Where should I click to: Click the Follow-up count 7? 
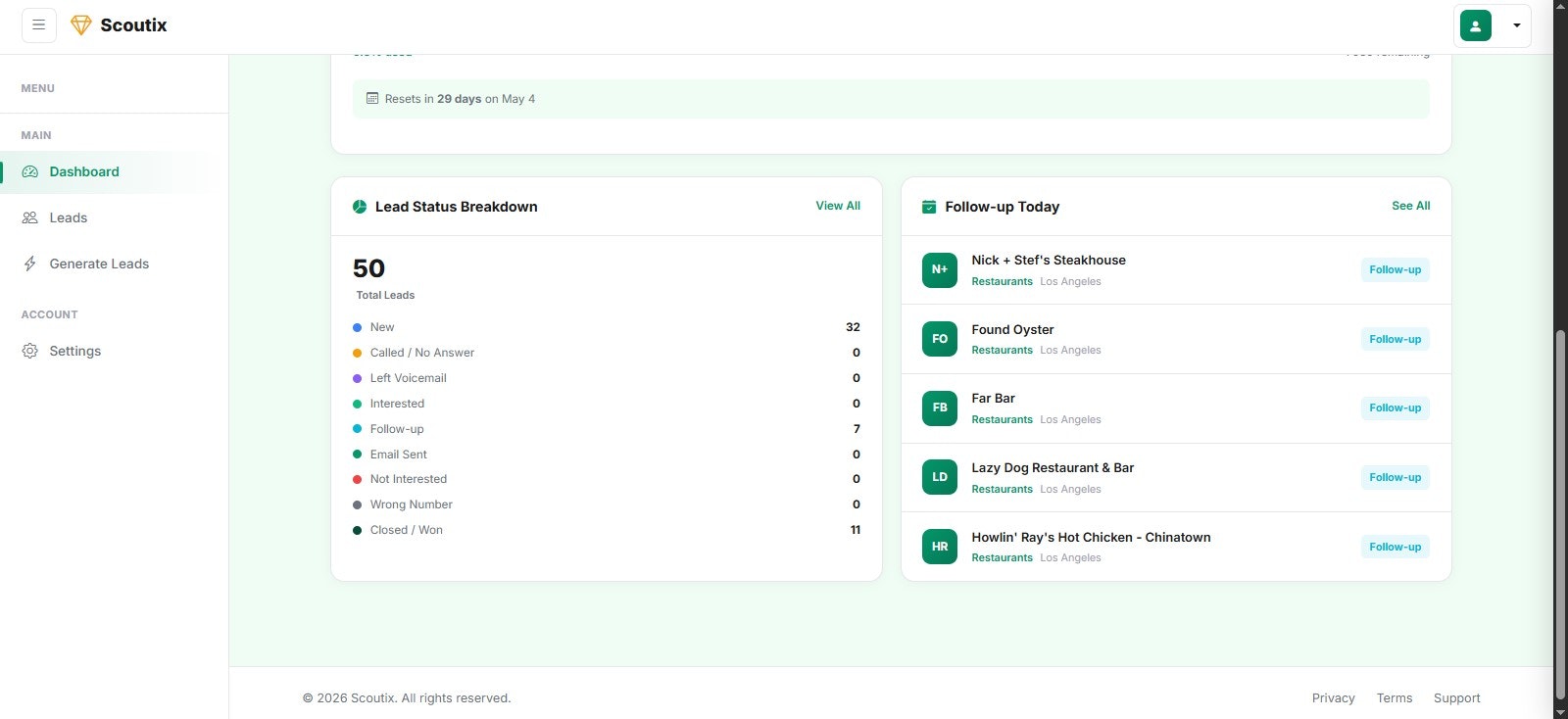tap(857, 429)
